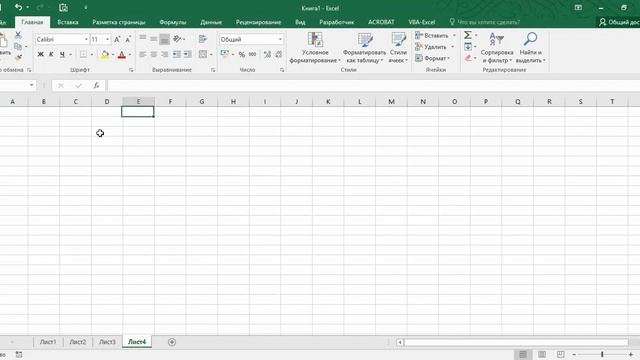640x360 pixels.
Task: Switch to sheet Лист1
Action: tap(48, 342)
